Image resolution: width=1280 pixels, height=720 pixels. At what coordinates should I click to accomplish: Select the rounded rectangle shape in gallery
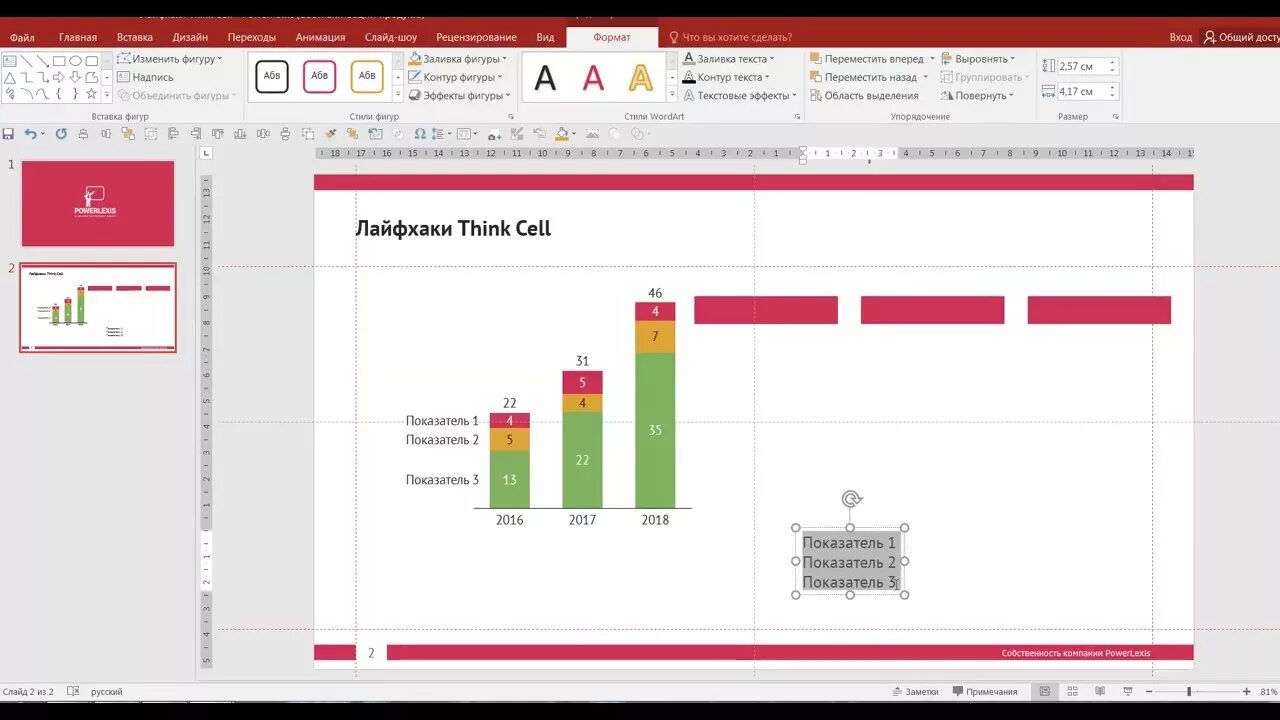pos(92,61)
